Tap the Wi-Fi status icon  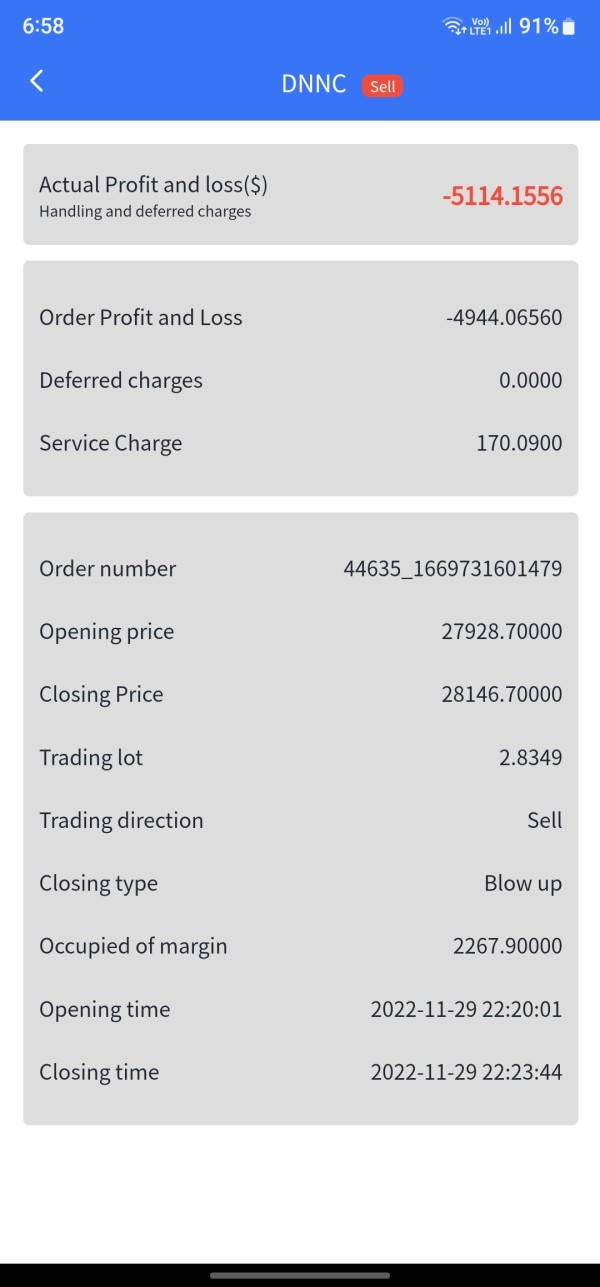pos(455,27)
